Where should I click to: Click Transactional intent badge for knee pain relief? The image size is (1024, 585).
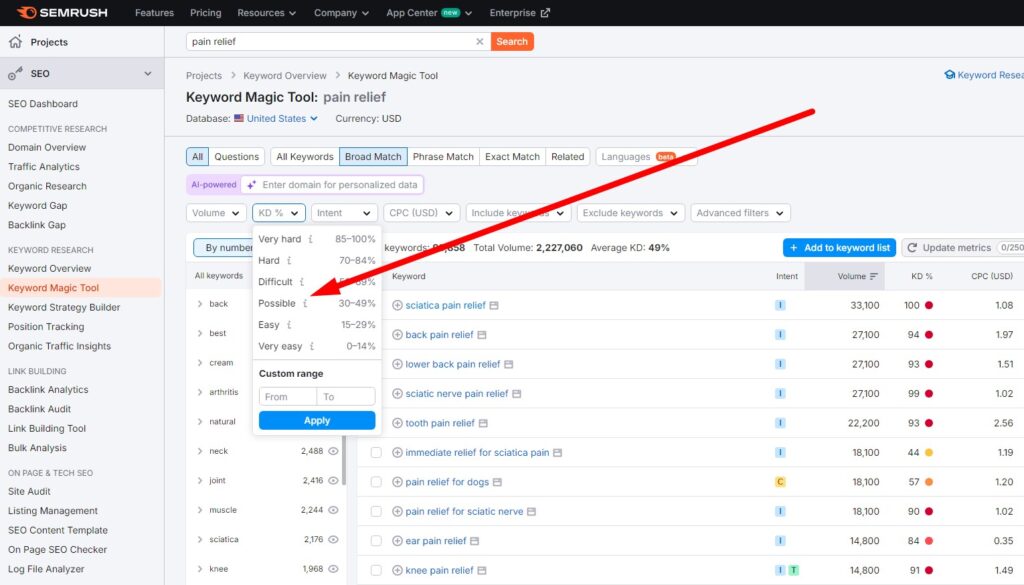tap(793, 570)
